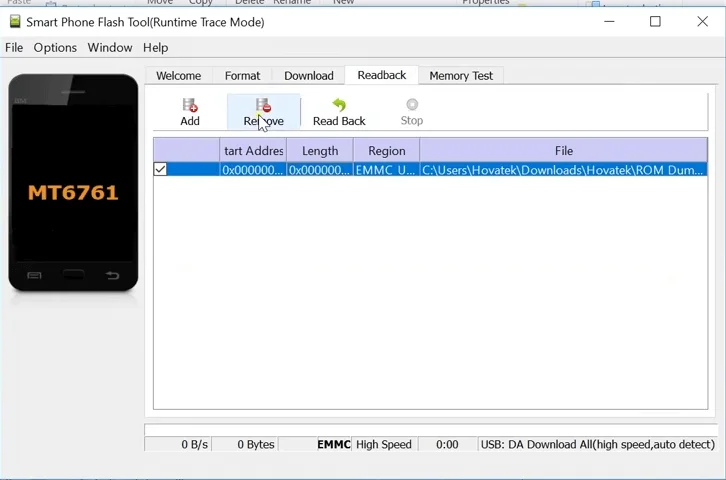The image size is (726, 480).
Task: Click the Stop button icon
Action: pos(412,104)
